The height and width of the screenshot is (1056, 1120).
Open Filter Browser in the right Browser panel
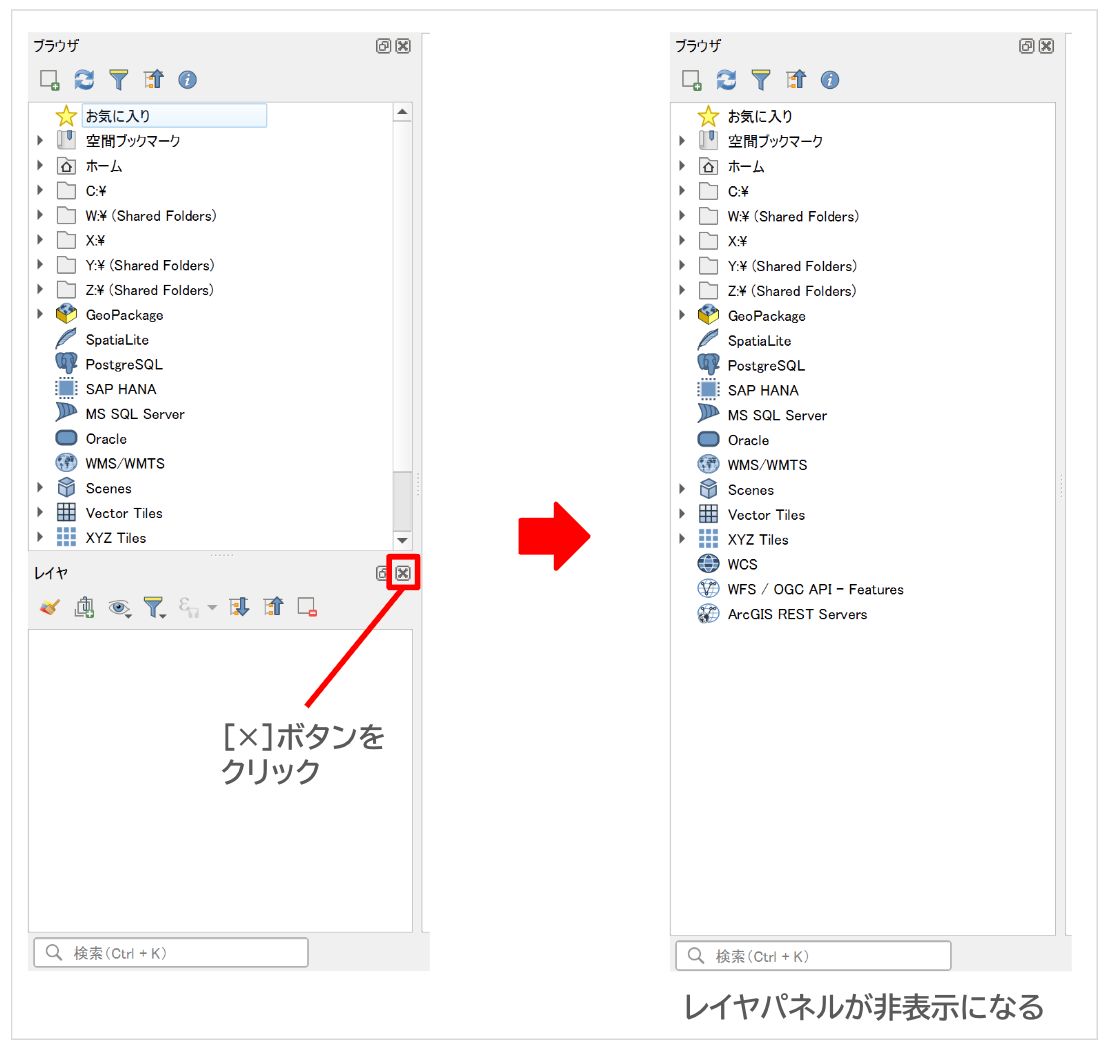(761, 80)
